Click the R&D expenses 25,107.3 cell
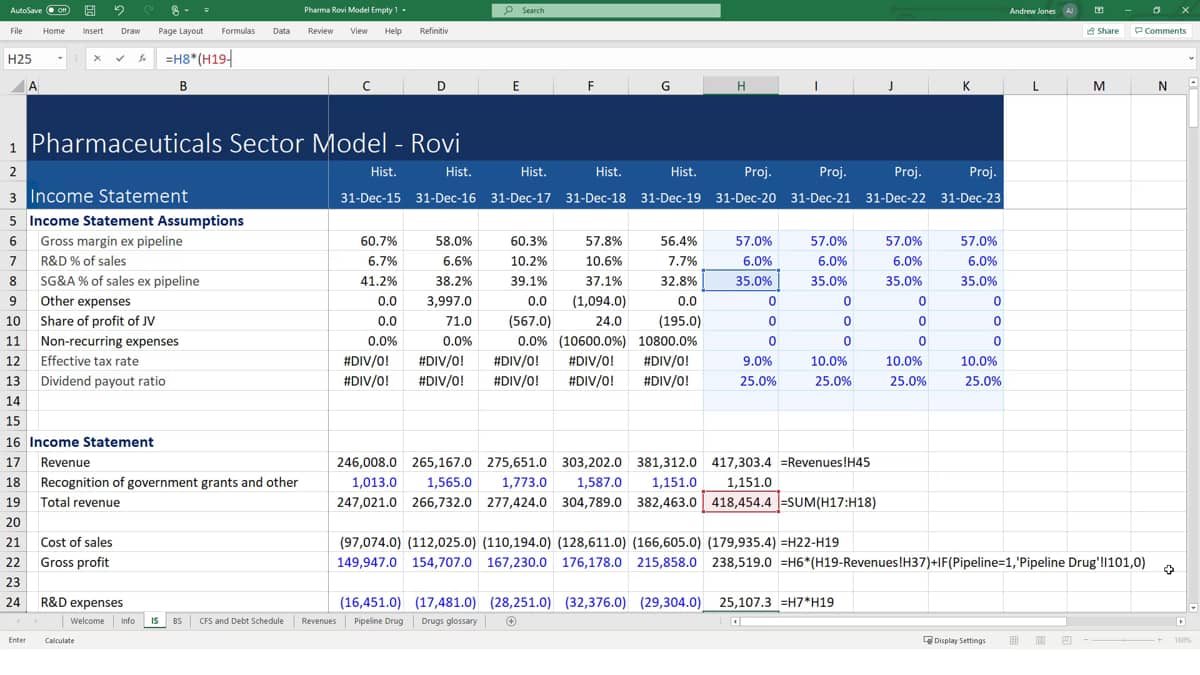Viewport: 1200px width, 675px height. click(741, 602)
